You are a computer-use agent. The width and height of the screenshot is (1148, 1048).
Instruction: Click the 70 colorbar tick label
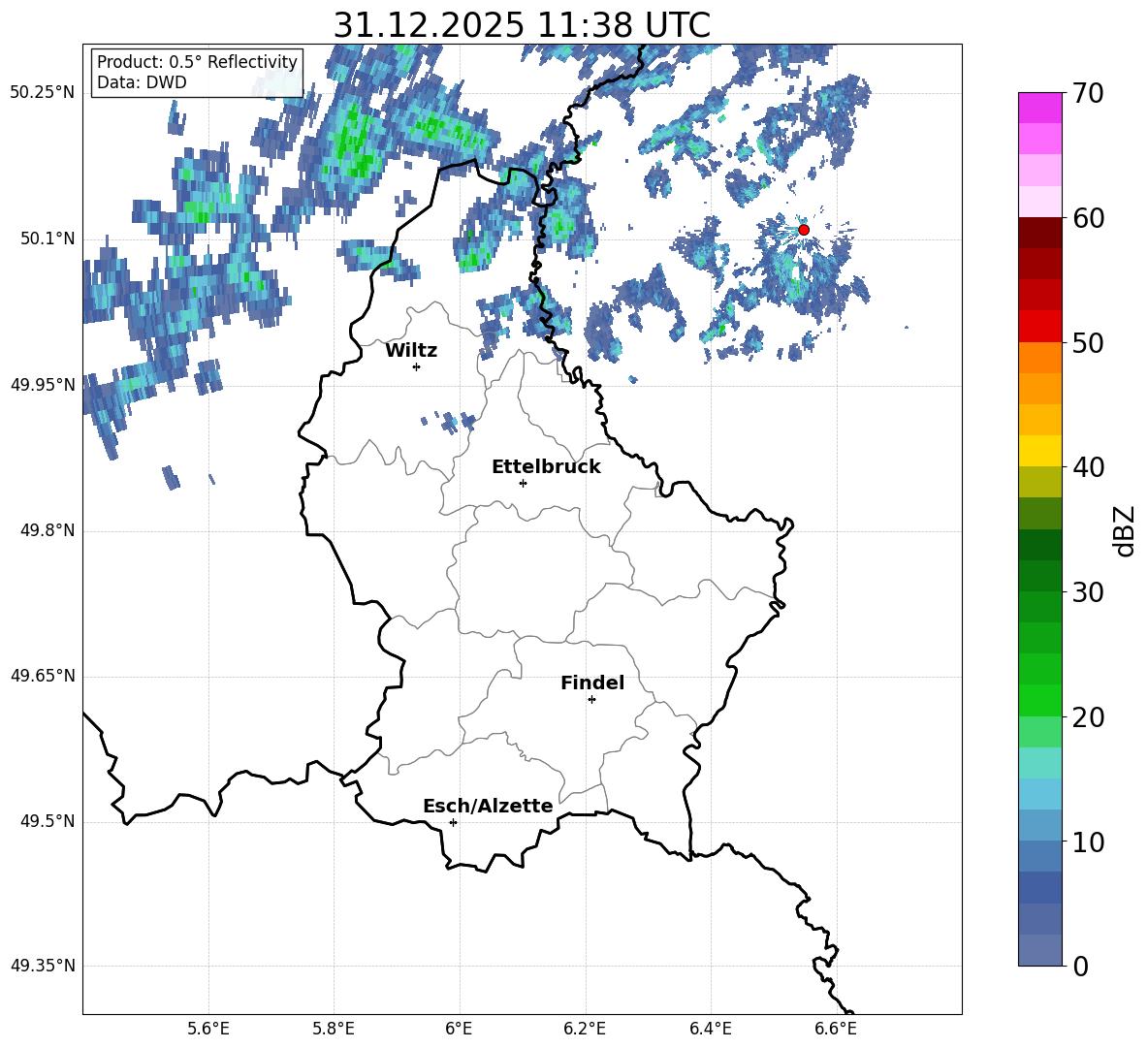pyautogui.click(x=1088, y=94)
